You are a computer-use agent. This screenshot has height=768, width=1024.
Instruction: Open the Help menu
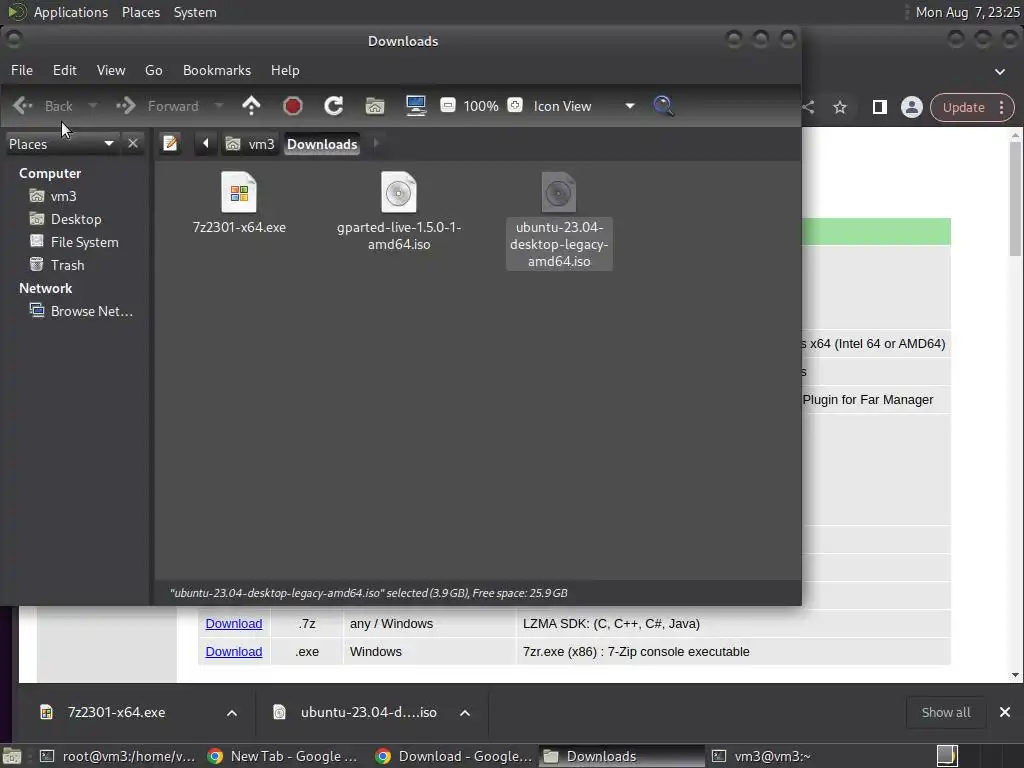coord(285,70)
